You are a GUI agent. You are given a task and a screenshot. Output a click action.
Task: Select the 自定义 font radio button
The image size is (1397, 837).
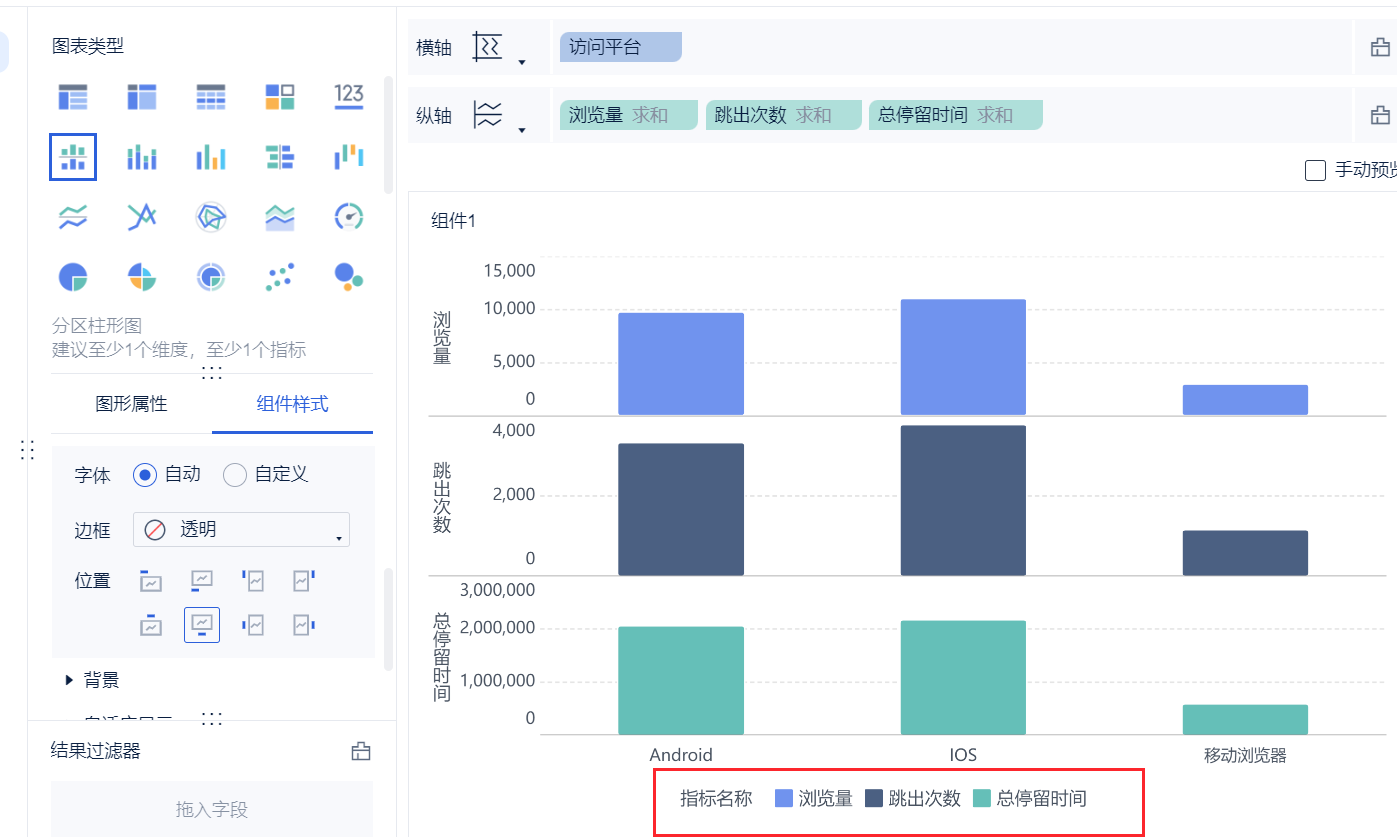click(x=235, y=475)
